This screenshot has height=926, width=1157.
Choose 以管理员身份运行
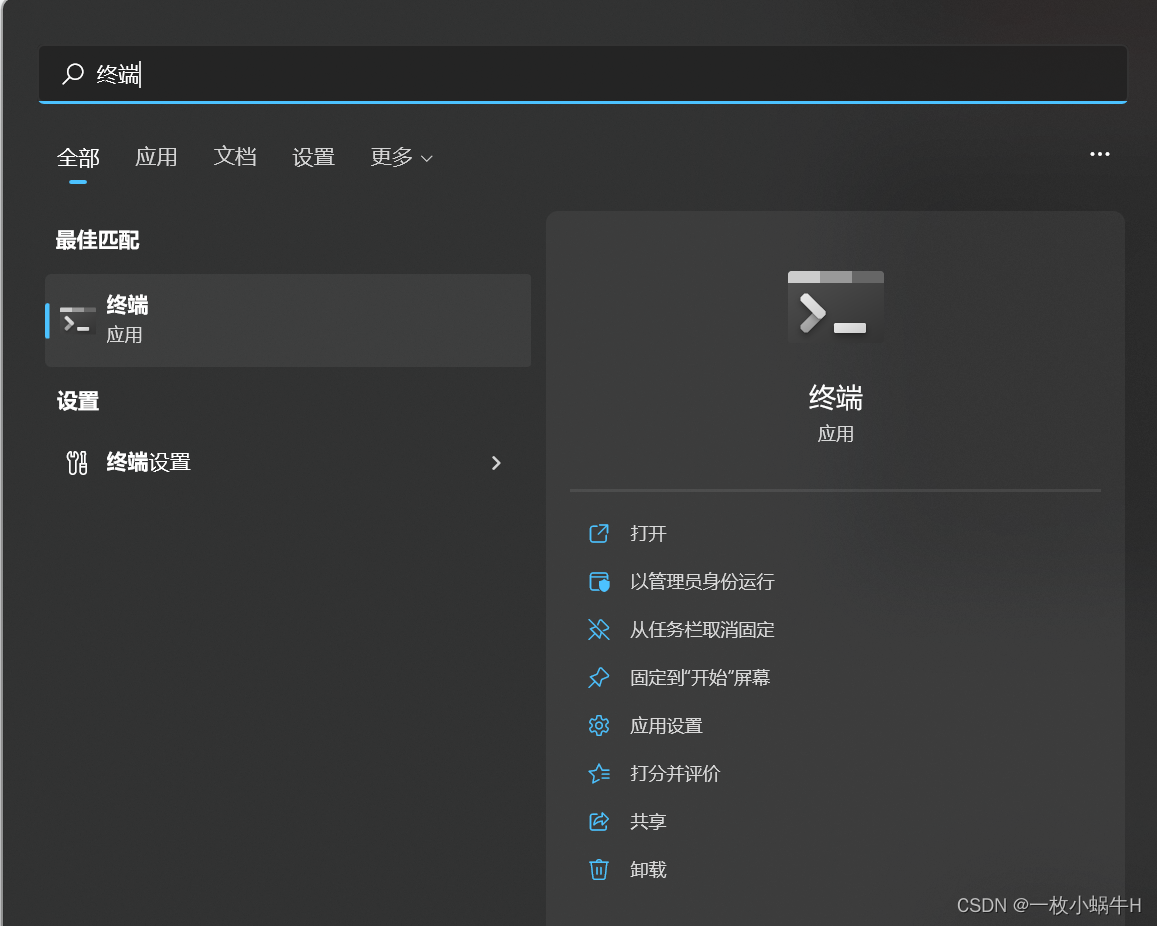[702, 581]
